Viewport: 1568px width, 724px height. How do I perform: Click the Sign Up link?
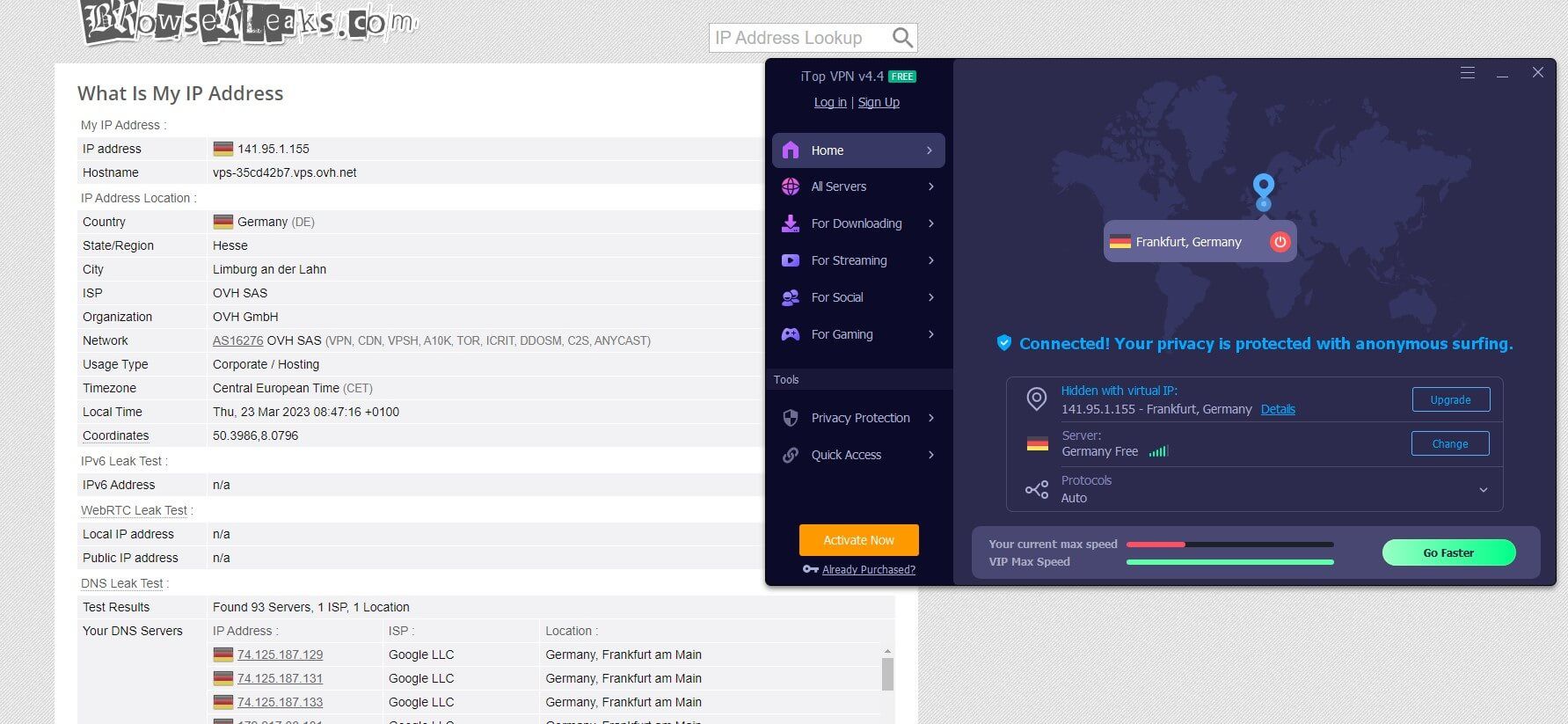point(879,102)
